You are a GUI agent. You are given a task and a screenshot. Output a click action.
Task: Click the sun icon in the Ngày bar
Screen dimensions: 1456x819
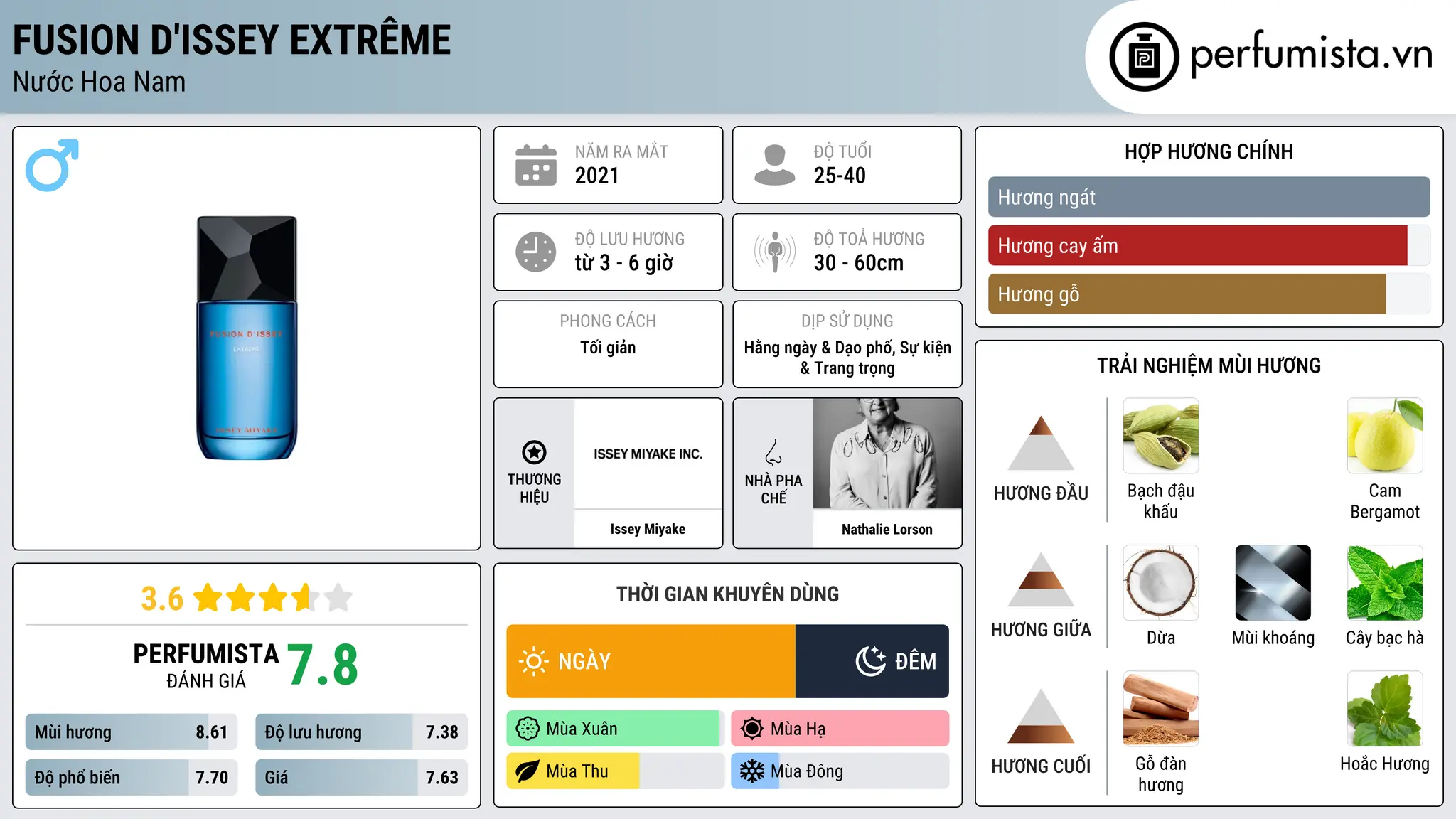click(x=533, y=661)
